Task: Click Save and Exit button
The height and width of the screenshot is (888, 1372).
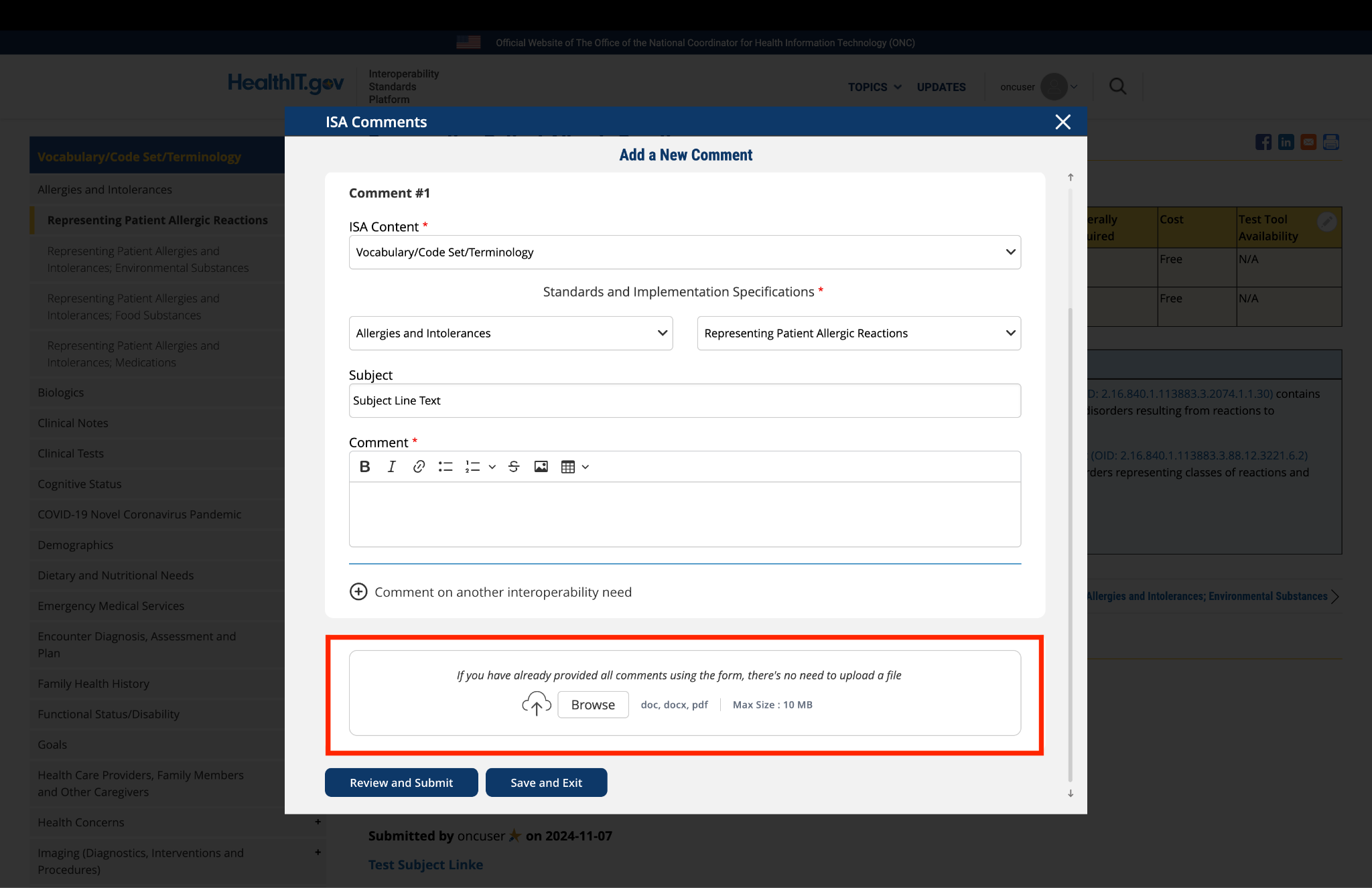Action: 546,783
